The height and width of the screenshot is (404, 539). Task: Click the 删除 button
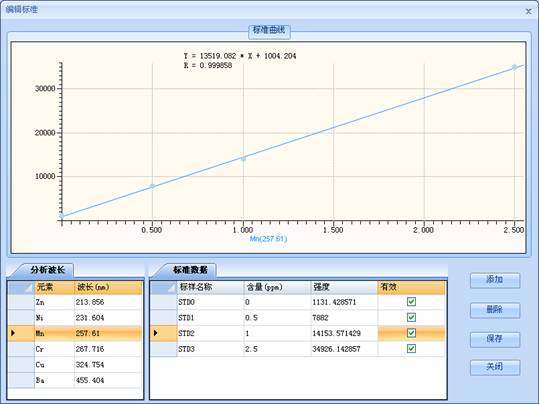coord(495,310)
